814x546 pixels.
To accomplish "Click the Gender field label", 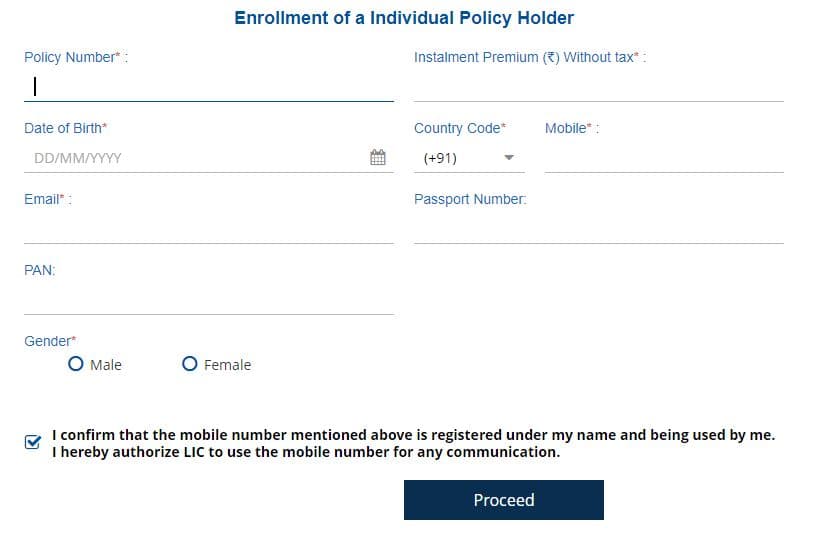I will [50, 341].
